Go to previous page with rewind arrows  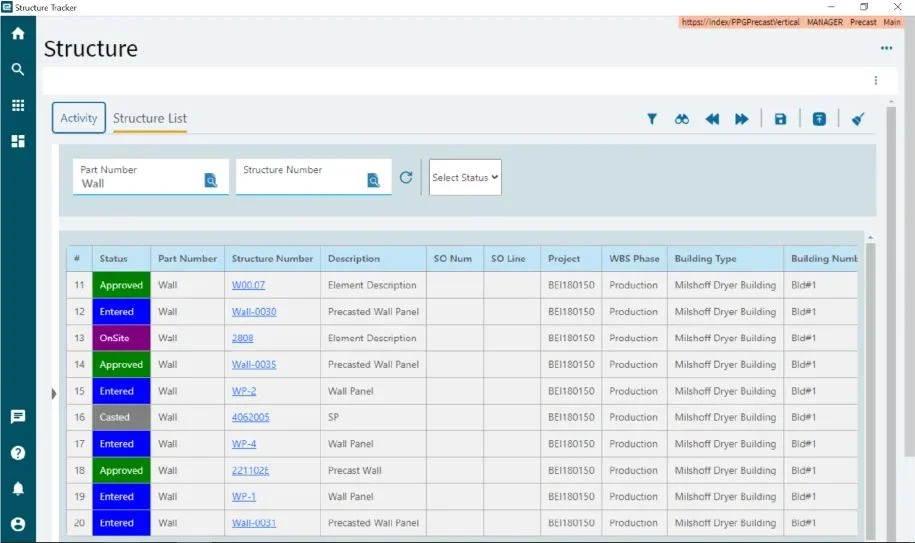pyautogui.click(x=712, y=119)
